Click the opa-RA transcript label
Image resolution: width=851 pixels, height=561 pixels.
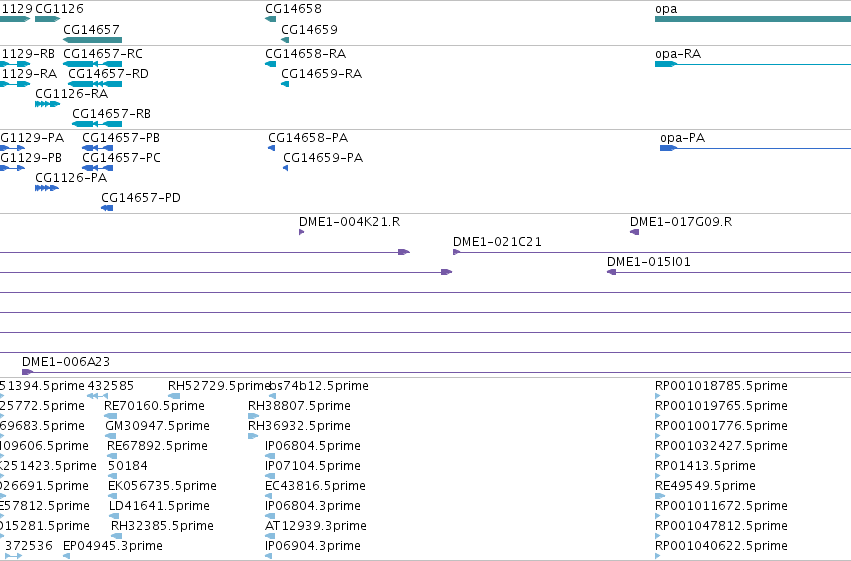tap(678, 54)
